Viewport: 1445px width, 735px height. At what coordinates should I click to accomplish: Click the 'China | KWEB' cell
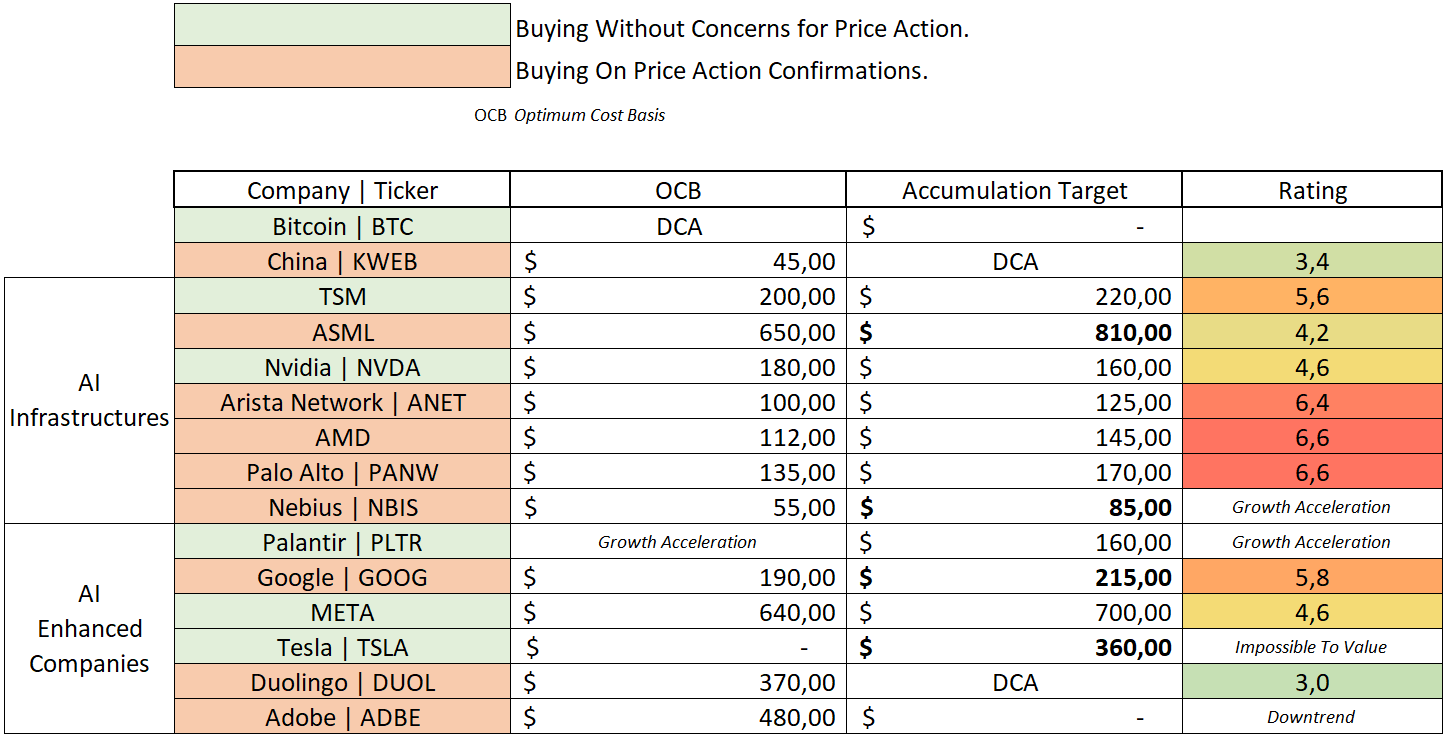(x=342, y=261)
